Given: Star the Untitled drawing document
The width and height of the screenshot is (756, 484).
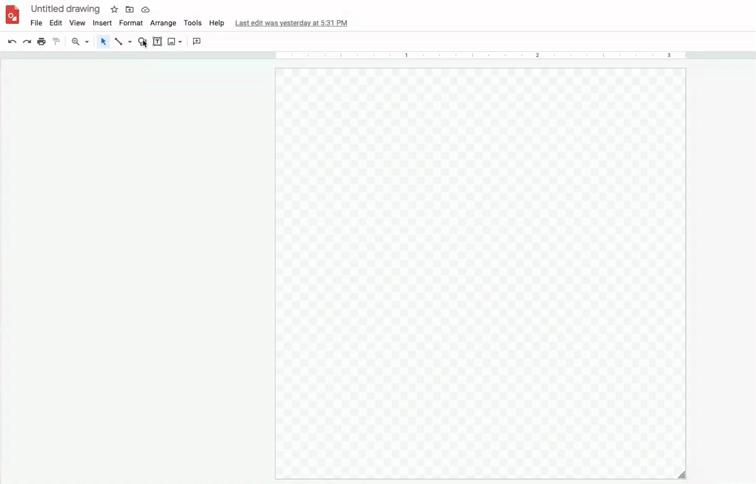Looking at the screenshot, I should pos(114,9).
